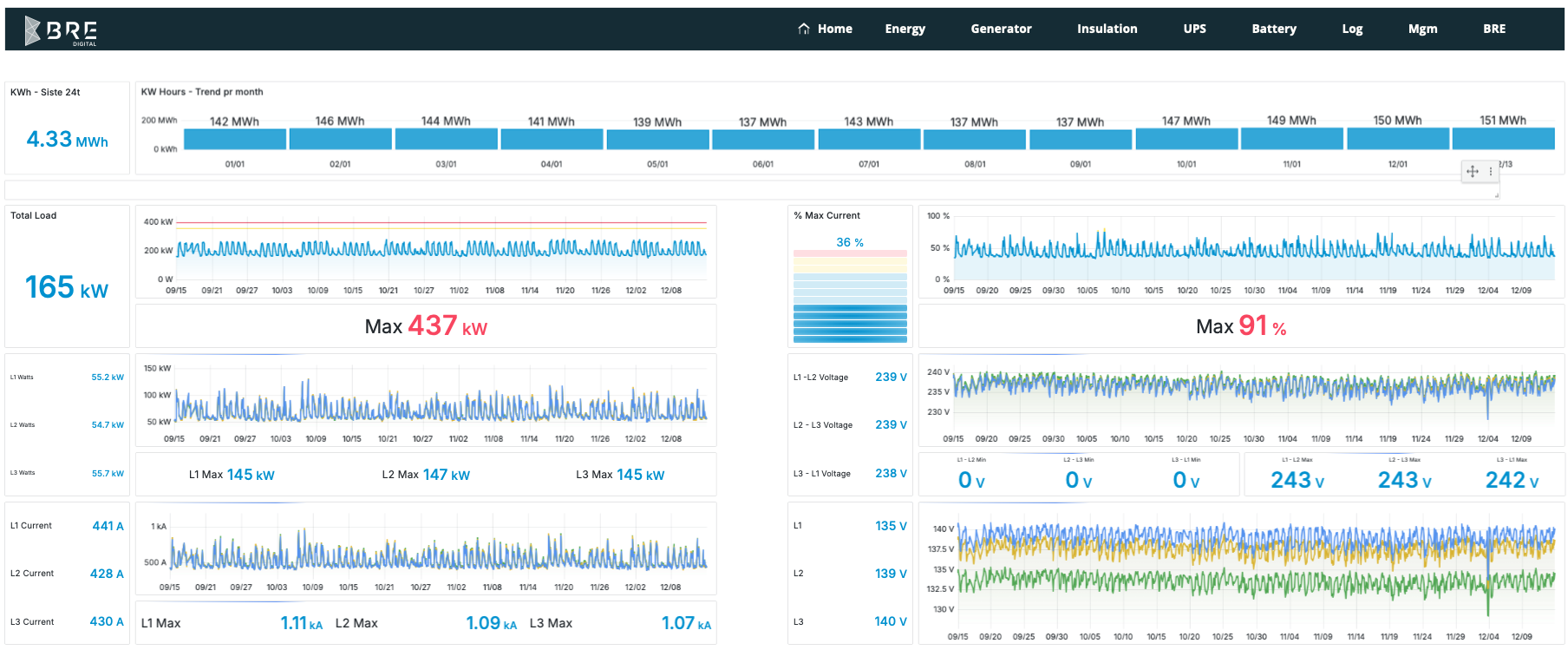1568x650 pixels.
Task: Click the 142 MWh bar for 01/01
Action: point(235,139)
